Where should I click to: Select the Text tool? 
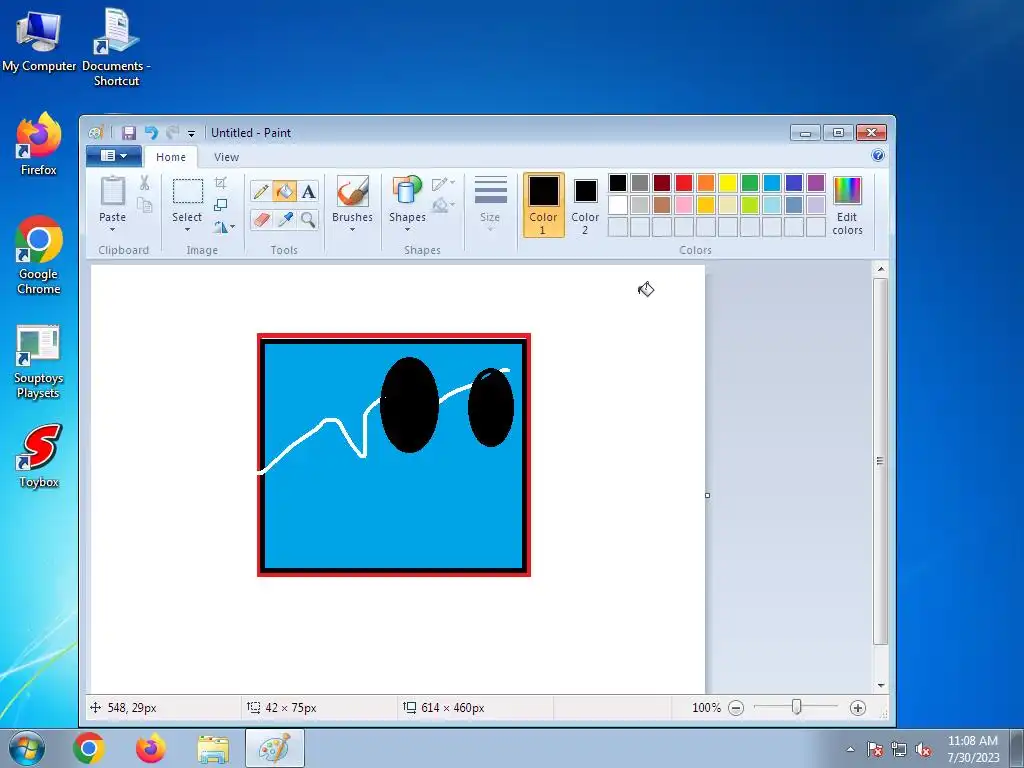click(308, 191)
